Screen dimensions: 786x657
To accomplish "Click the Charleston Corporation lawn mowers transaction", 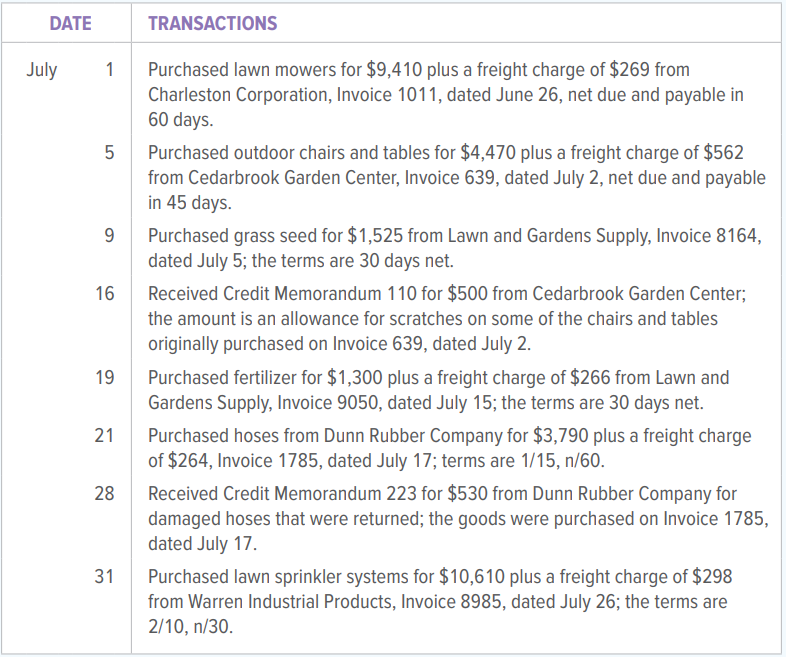I will (445, 95).
